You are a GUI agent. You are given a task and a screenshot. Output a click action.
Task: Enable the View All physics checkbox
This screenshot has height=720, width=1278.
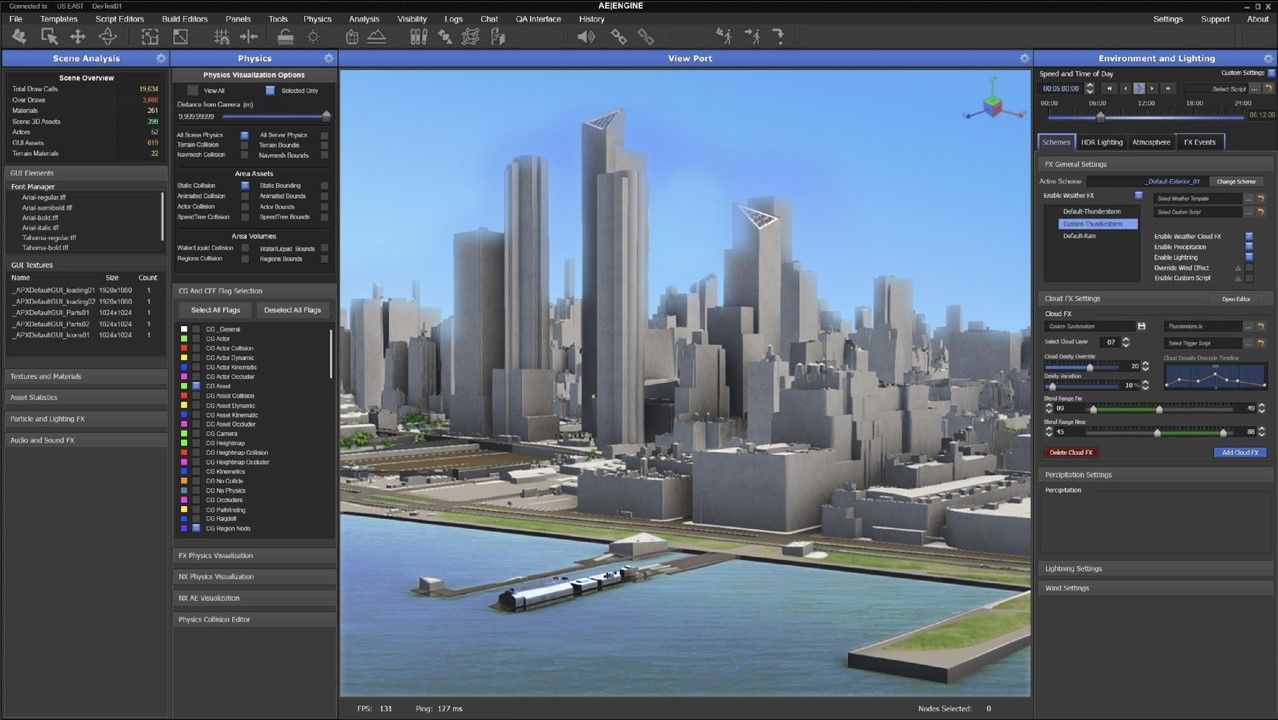[193, 90]
